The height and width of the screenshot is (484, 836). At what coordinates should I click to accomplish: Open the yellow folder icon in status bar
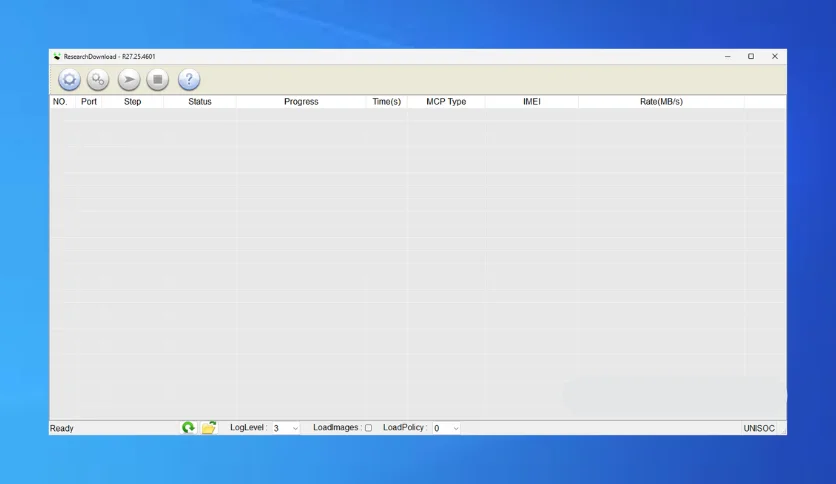[208, 427]
